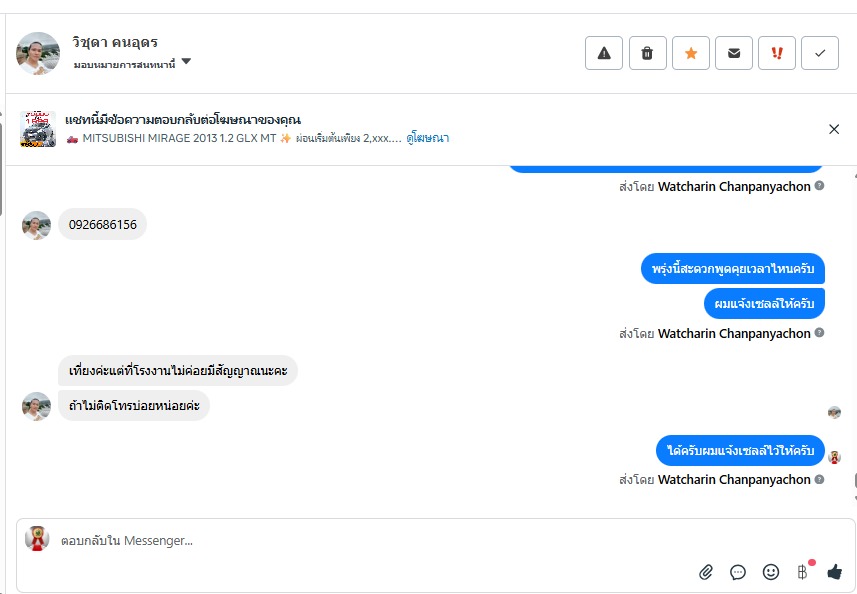Mark conversation done with checkmark button

(820, 54)
